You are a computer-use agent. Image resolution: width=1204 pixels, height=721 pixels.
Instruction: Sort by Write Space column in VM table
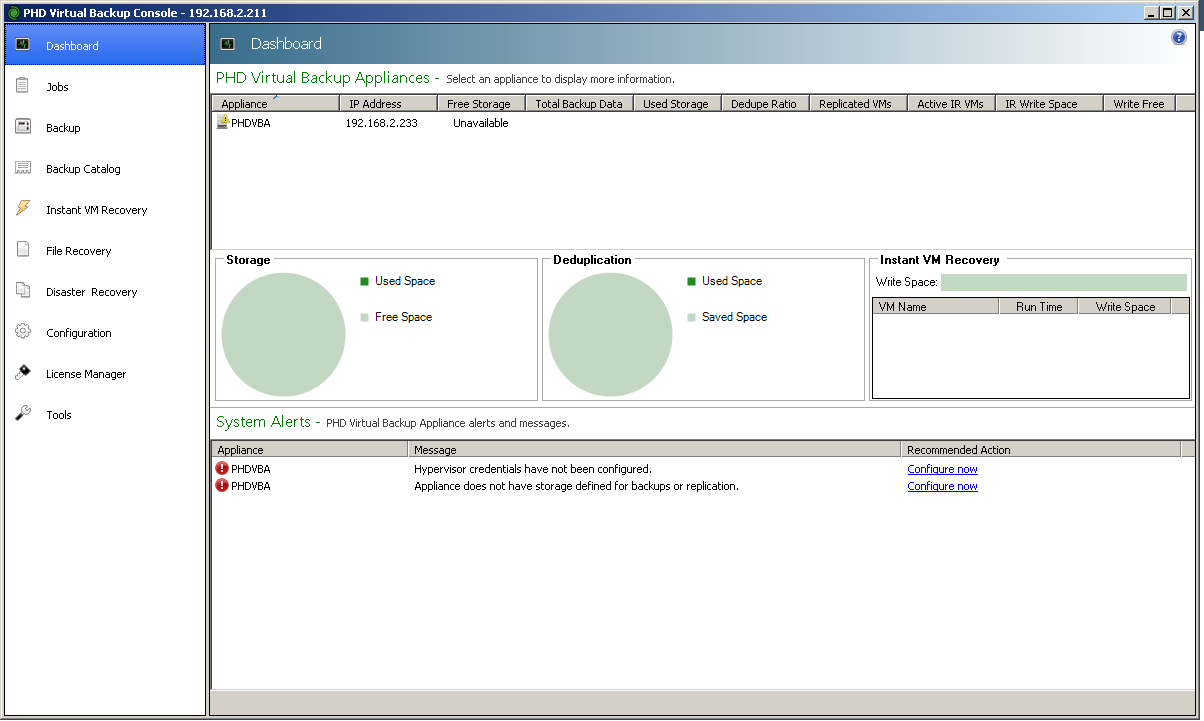point(1125,306)
